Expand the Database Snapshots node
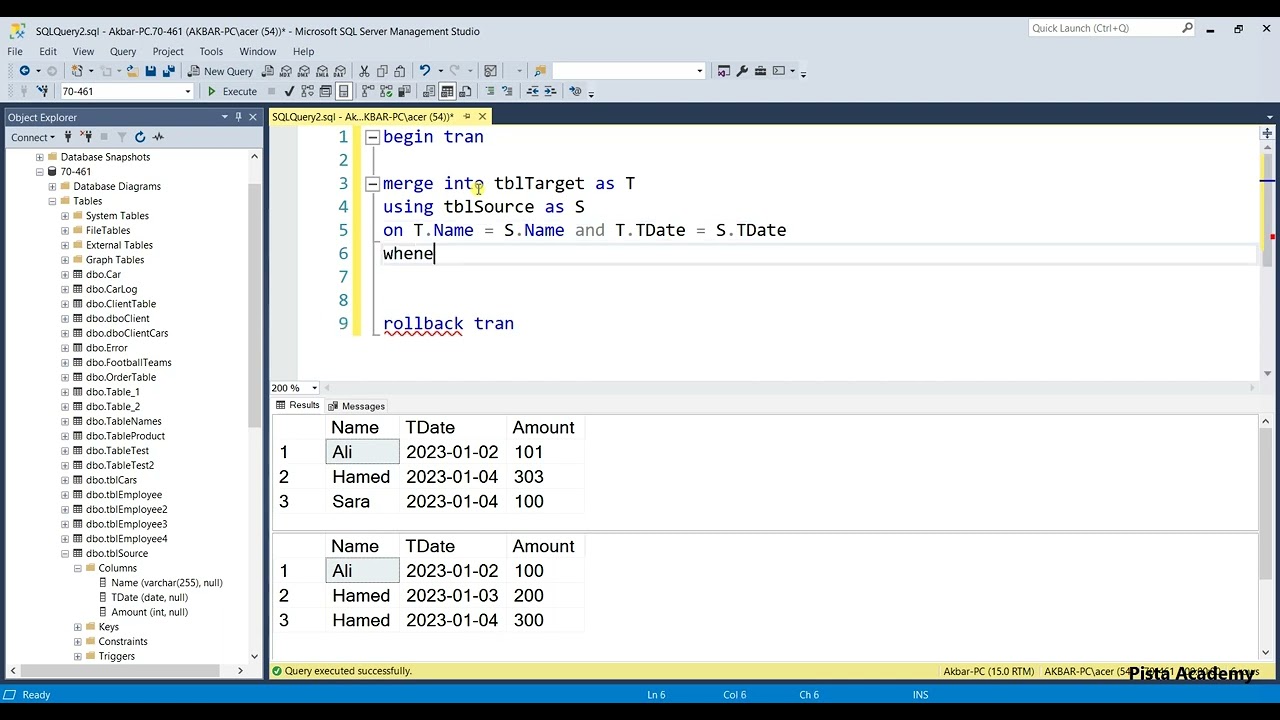 click(40, 157)
